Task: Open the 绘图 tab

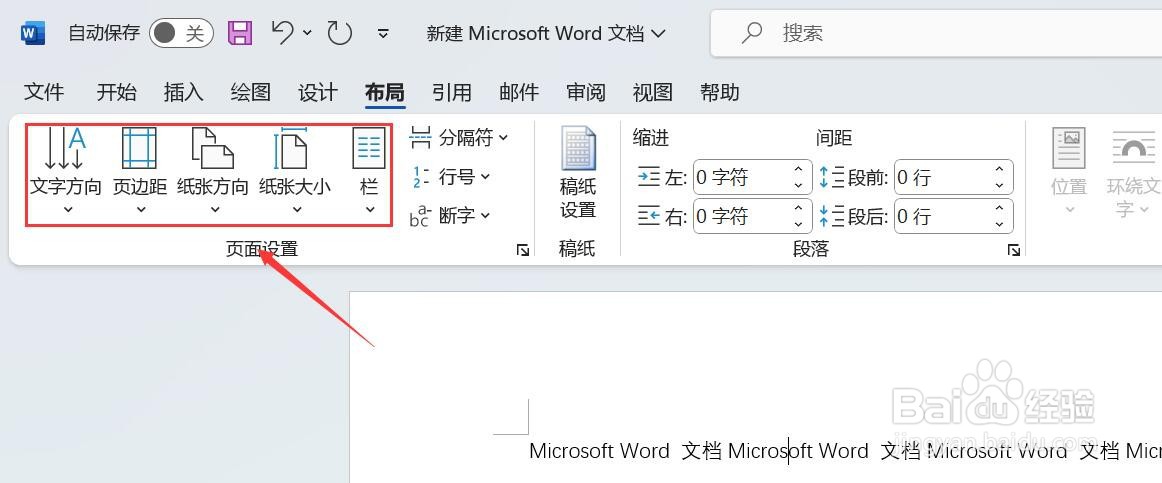Action: coord(250,92)
